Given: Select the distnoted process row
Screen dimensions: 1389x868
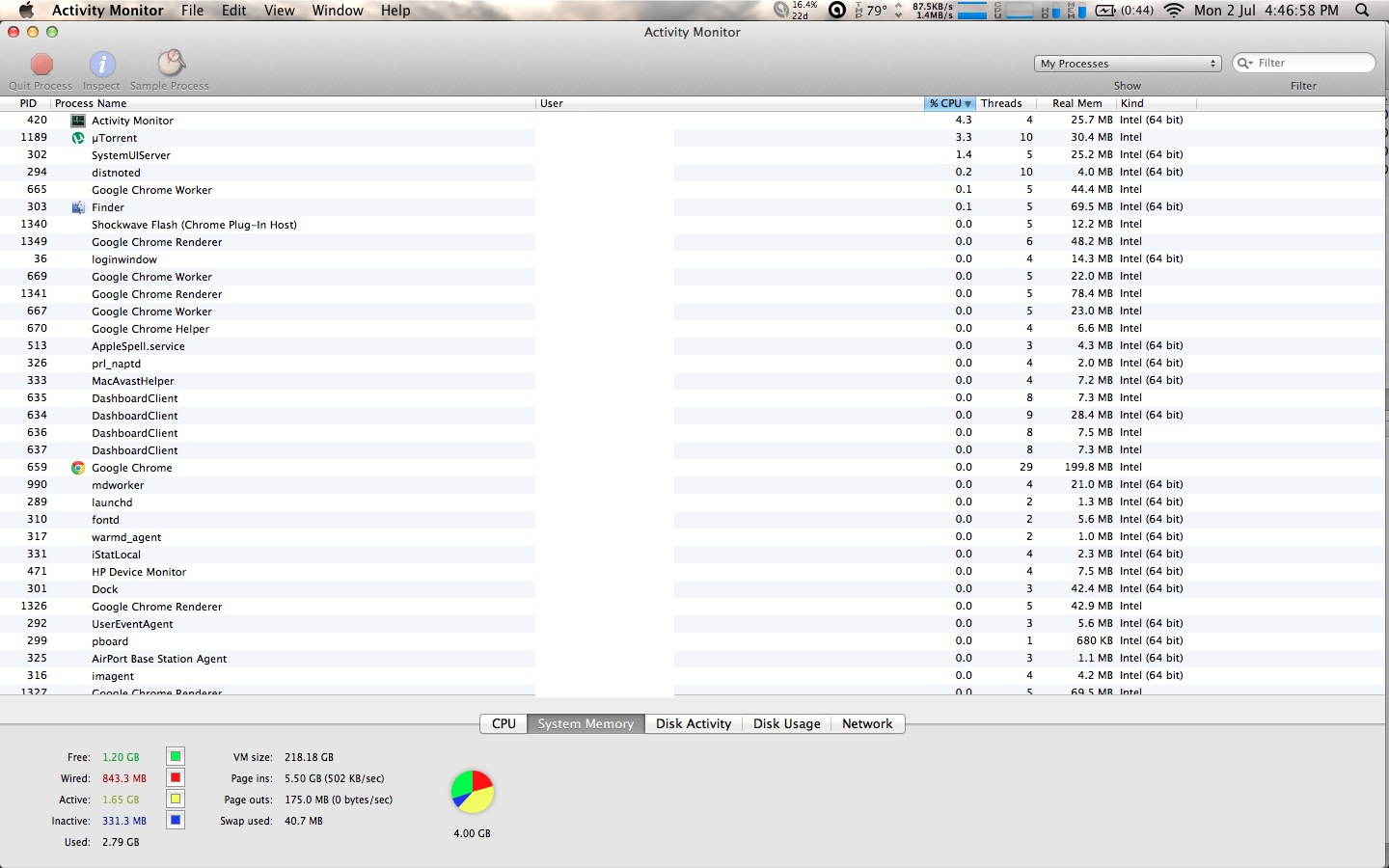Looking at the screenshot, I should click(x=694, y=173).
